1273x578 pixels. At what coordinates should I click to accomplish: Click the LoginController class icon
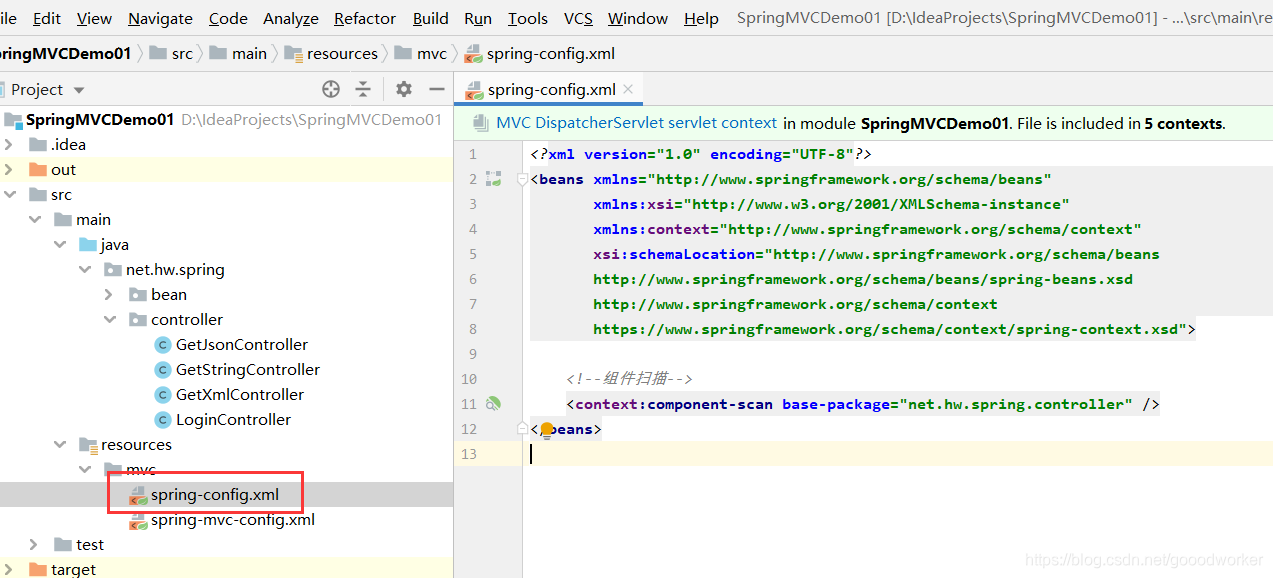tap(162, 419)
